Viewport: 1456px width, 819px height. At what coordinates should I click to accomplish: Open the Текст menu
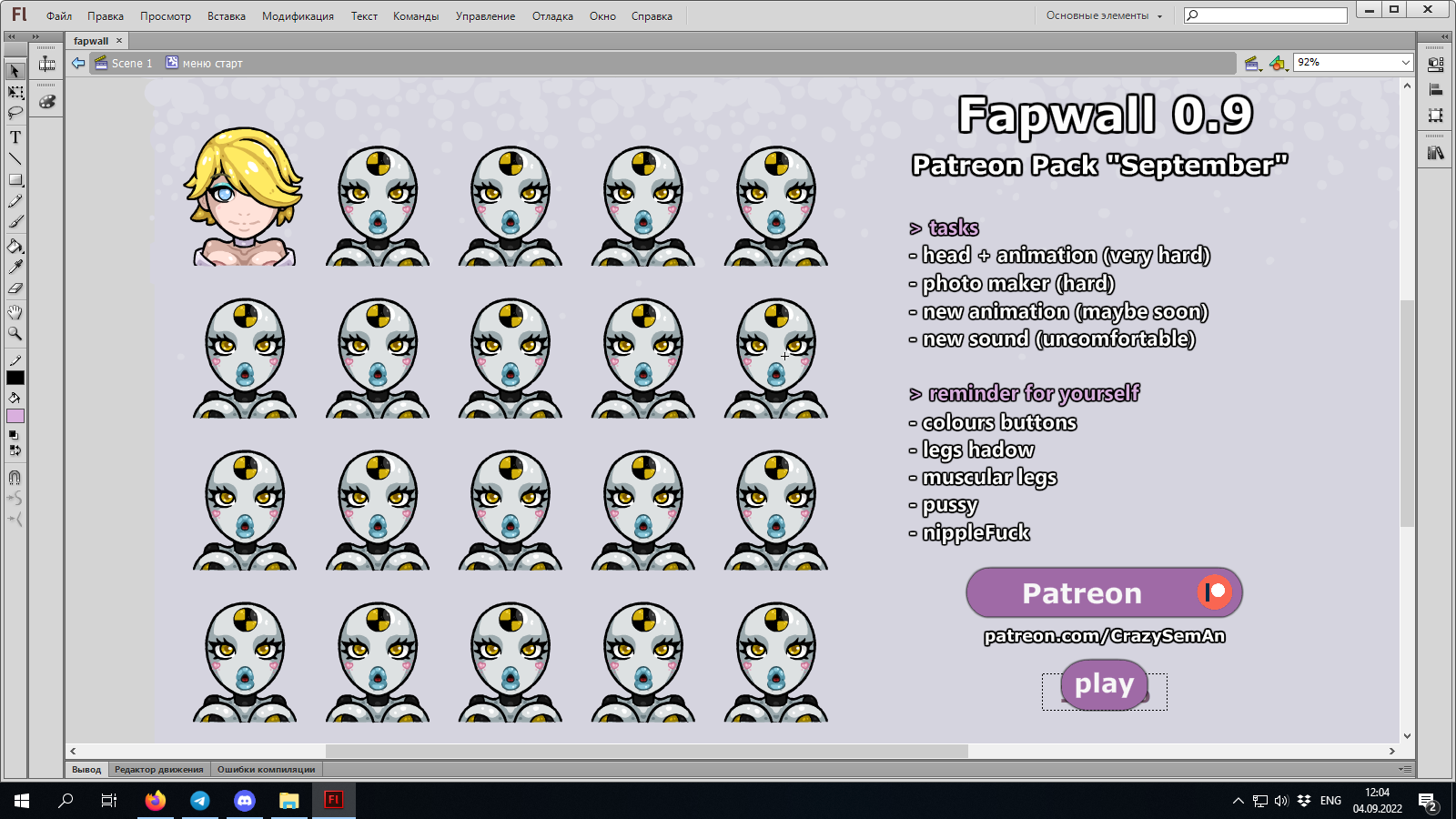364,16
